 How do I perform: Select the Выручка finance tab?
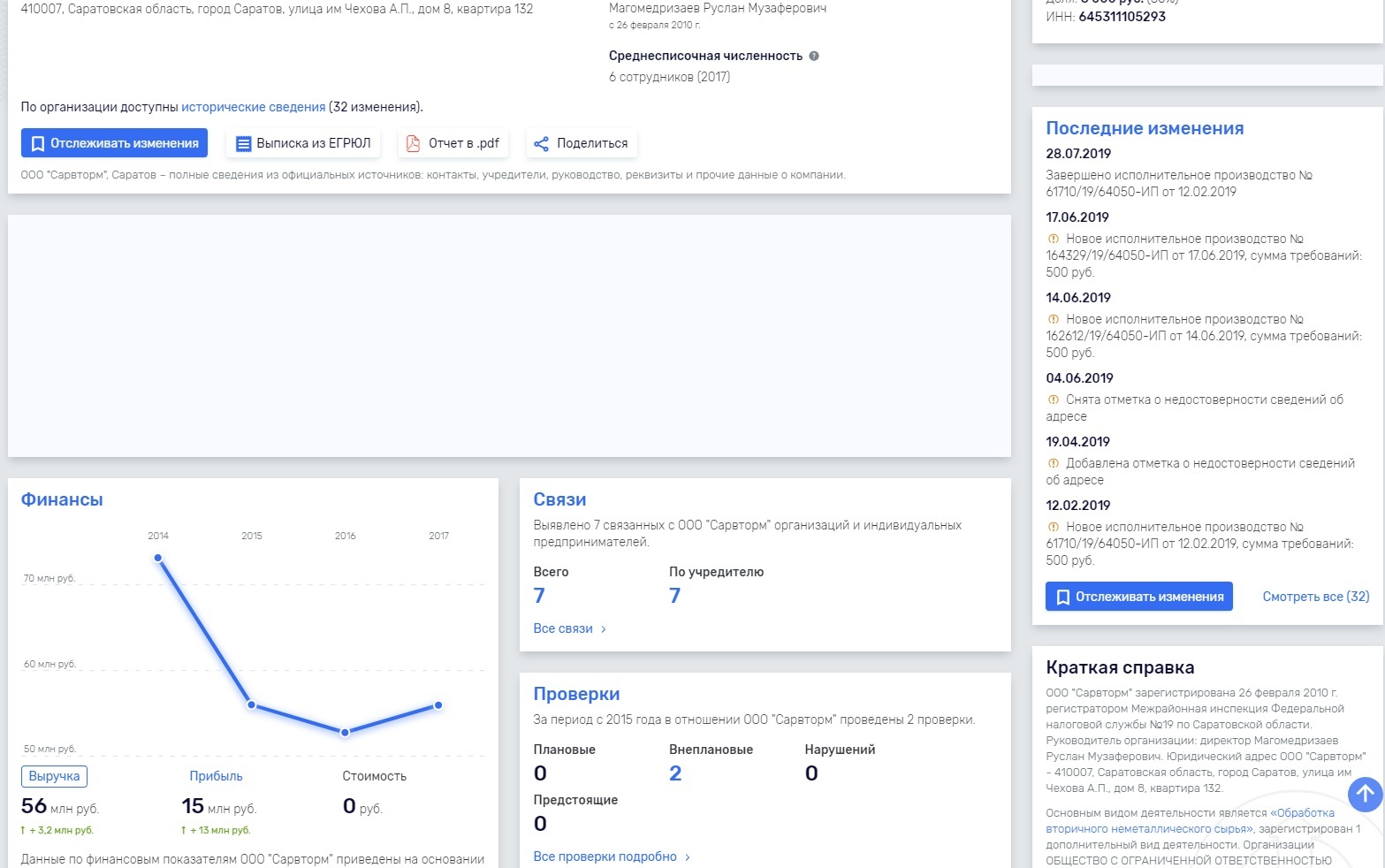pos(54,776)
